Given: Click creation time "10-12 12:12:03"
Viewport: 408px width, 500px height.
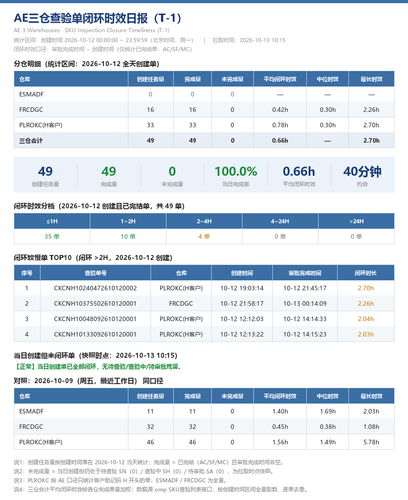Looking at the screenshot, I should click(242, 319).
